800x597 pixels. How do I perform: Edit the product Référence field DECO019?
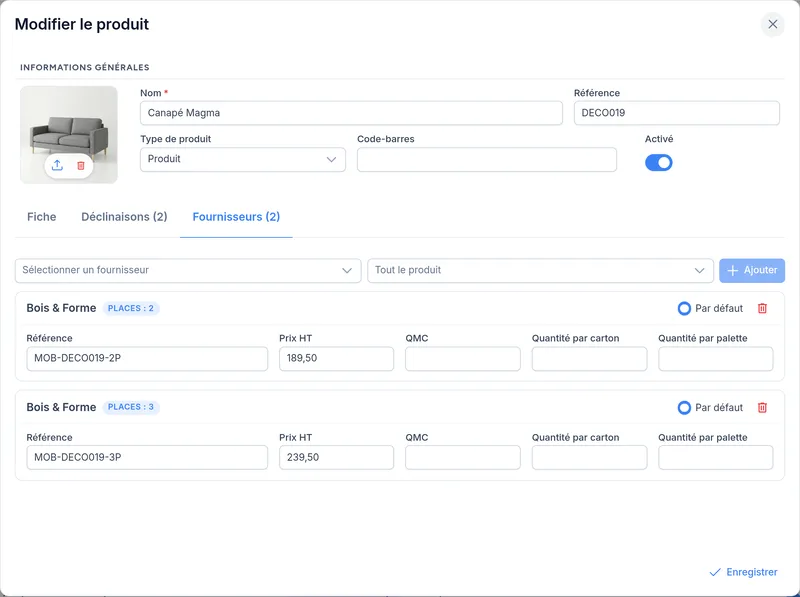point(677,113)
